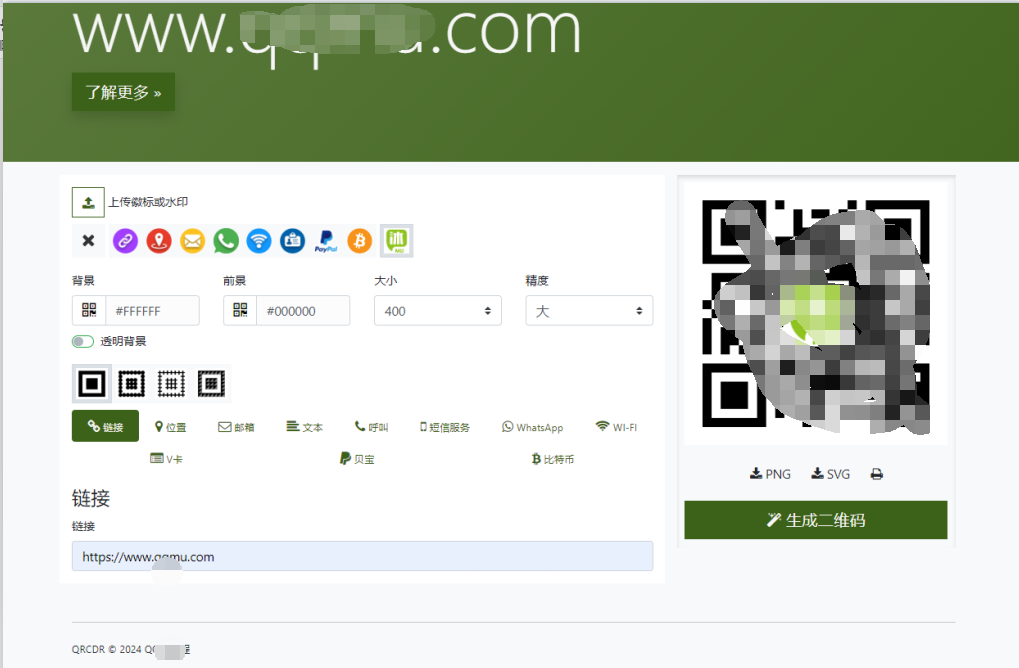
Task: Download the QR code as SVG
Action: tap(830, 473)
